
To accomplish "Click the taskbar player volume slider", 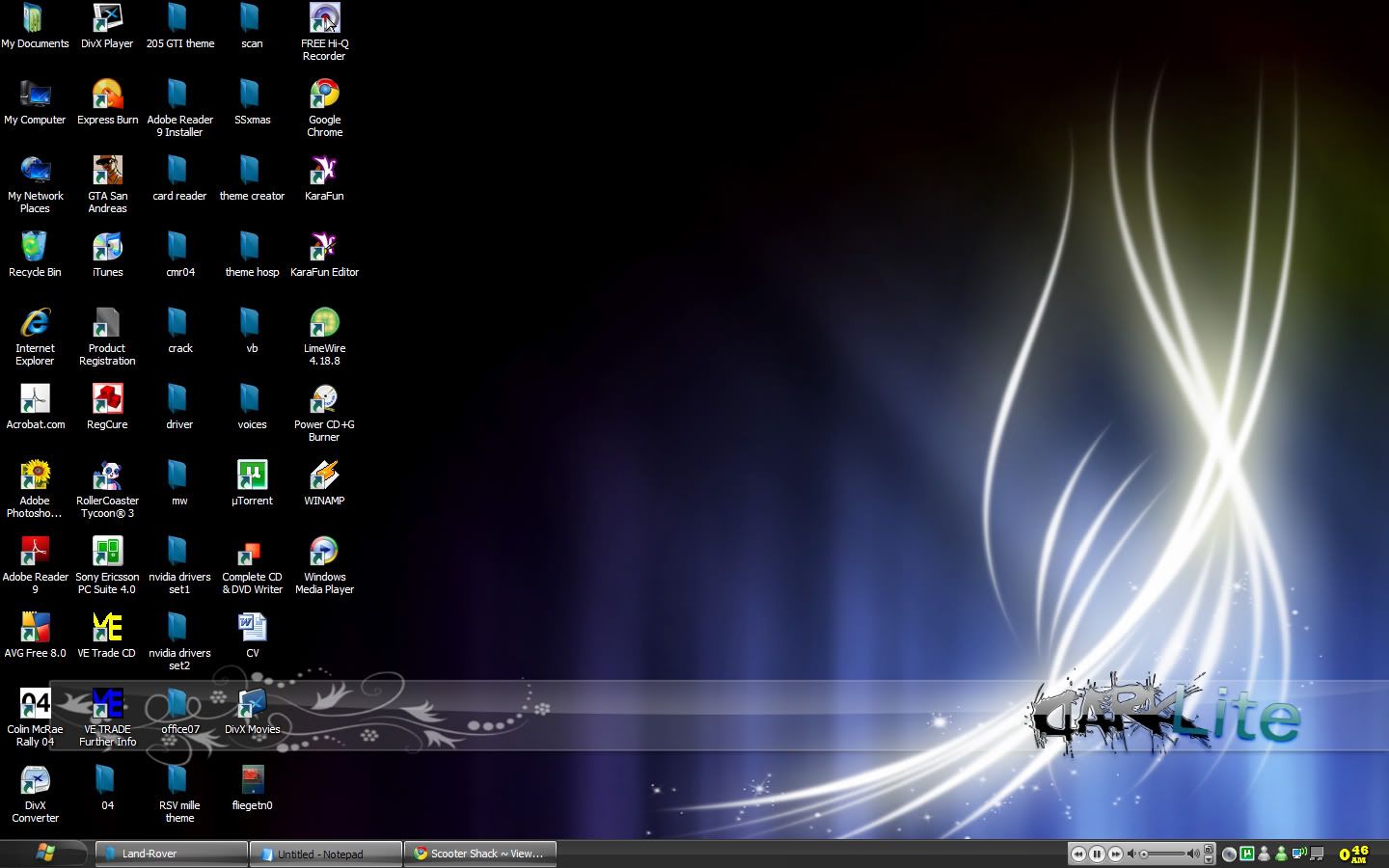I will (x=1163, y=854).
